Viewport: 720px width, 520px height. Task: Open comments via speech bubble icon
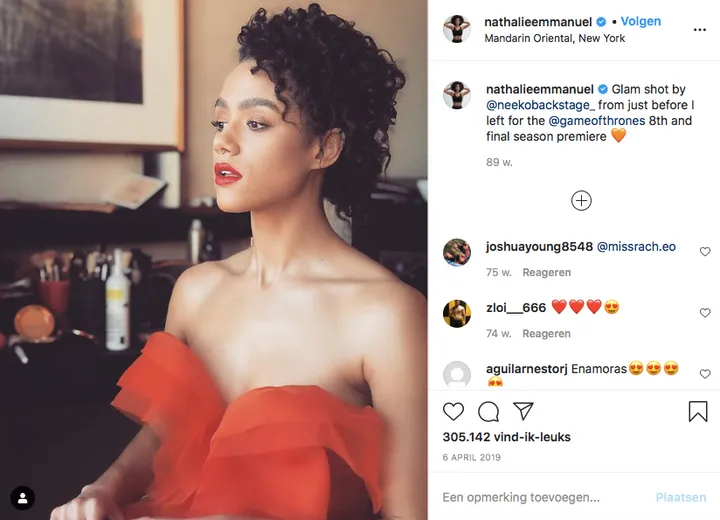pos(488,412)
